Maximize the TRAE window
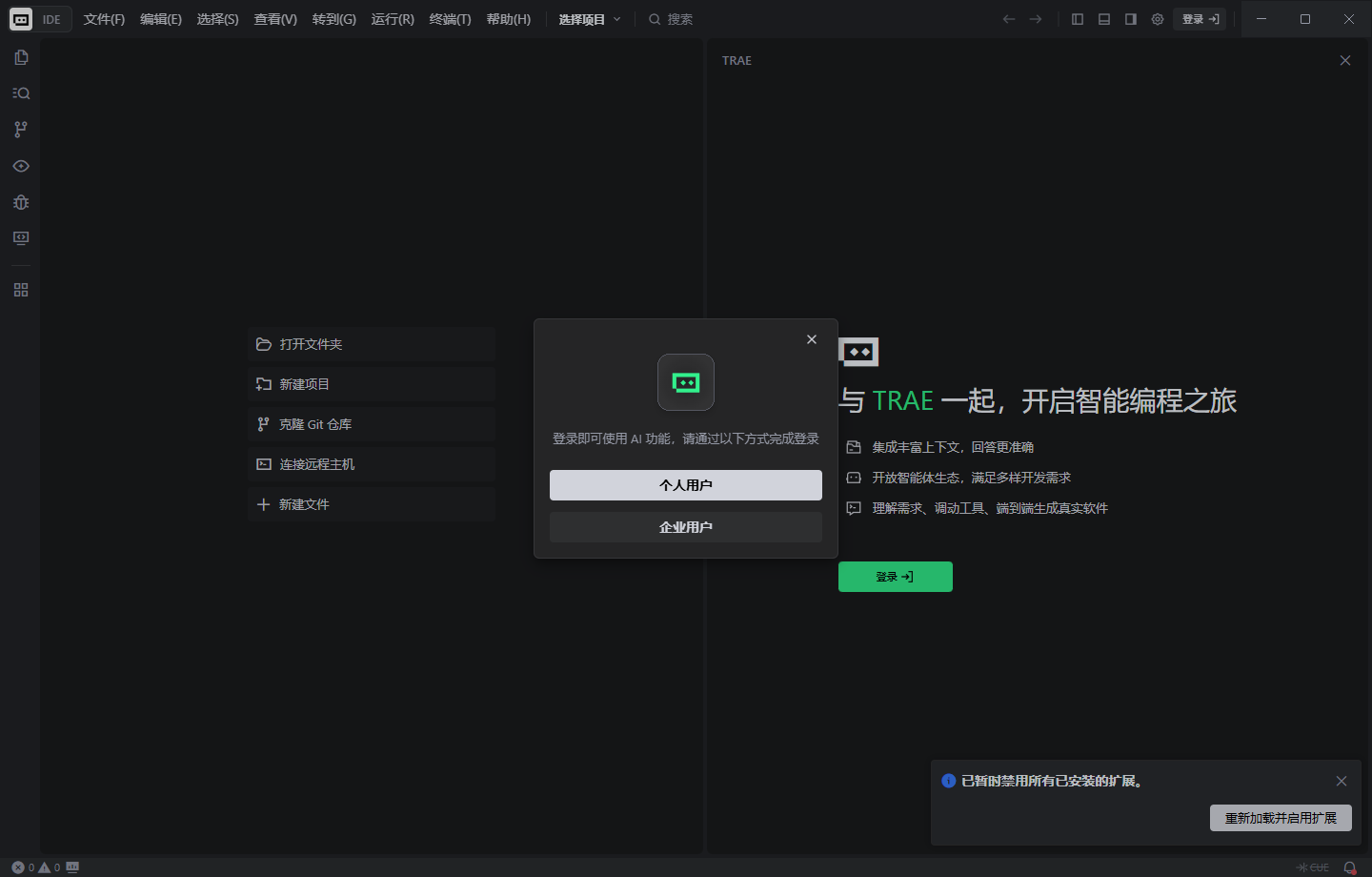 pyautogui.click(x=1305, y=19)
